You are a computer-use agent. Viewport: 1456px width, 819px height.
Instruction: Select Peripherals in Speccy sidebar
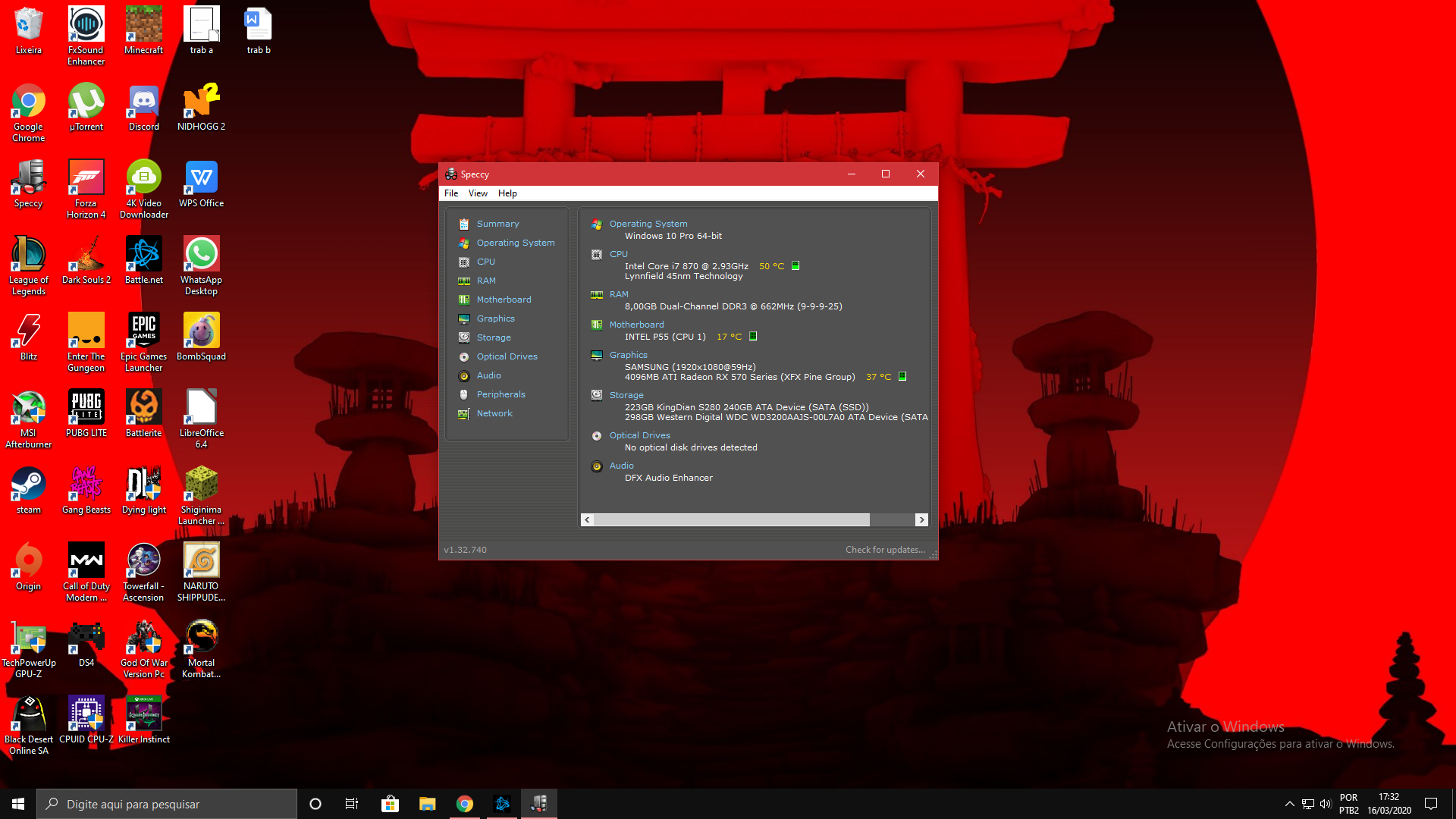pos(500,394)
